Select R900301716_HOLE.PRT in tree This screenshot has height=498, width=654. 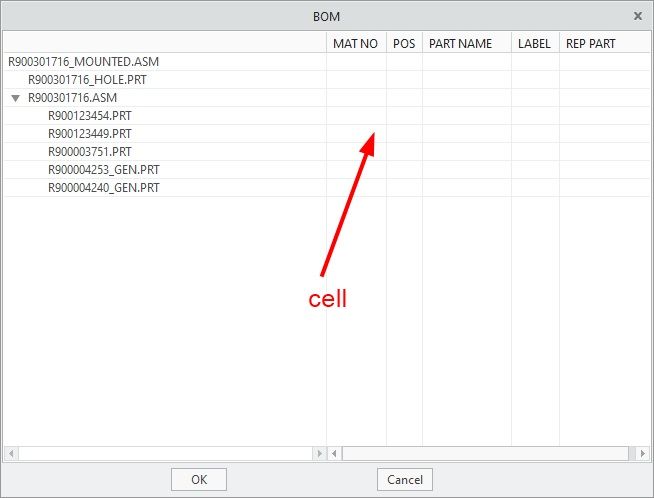[87, 80]
